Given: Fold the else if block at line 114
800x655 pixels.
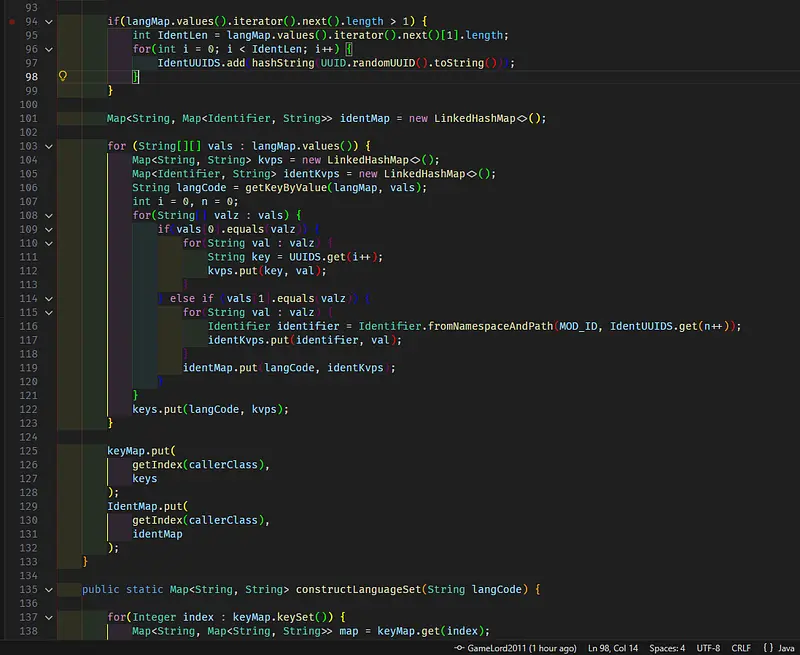Looking at the screenshot, I should point(51,298).
